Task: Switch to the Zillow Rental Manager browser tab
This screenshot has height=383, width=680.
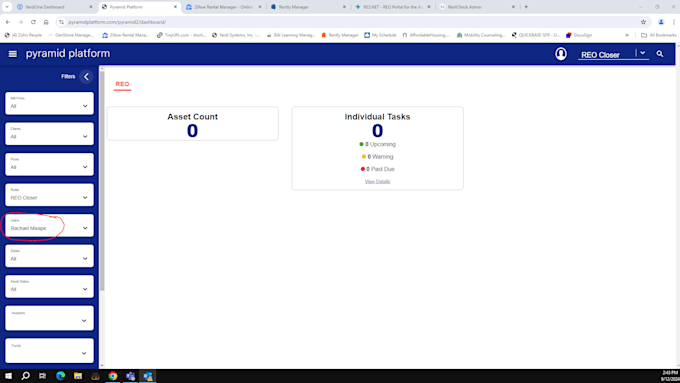Action: 223,7
